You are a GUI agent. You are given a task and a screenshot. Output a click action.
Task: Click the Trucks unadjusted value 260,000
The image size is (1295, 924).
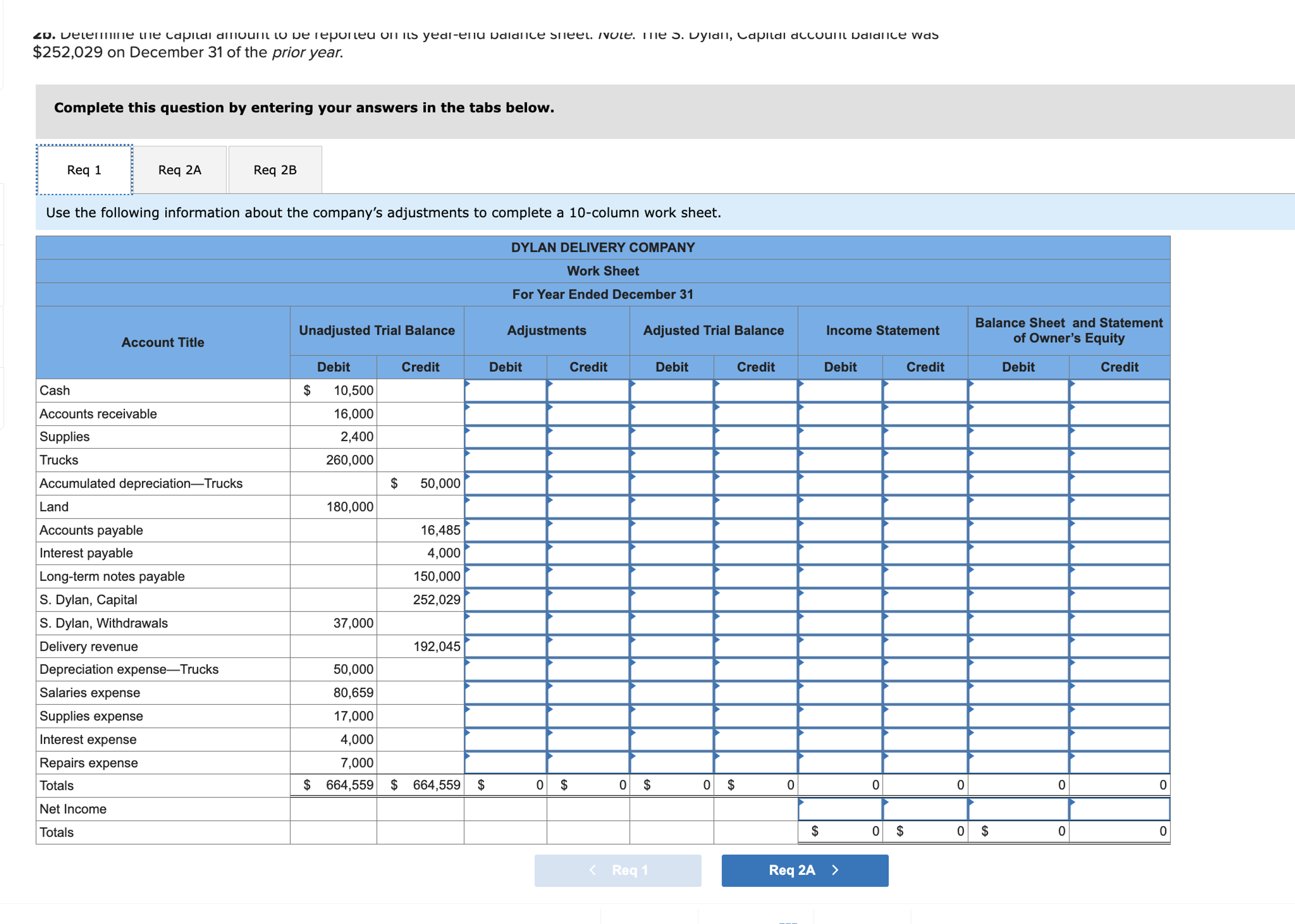pyautogui.click(x=349, y=460)
